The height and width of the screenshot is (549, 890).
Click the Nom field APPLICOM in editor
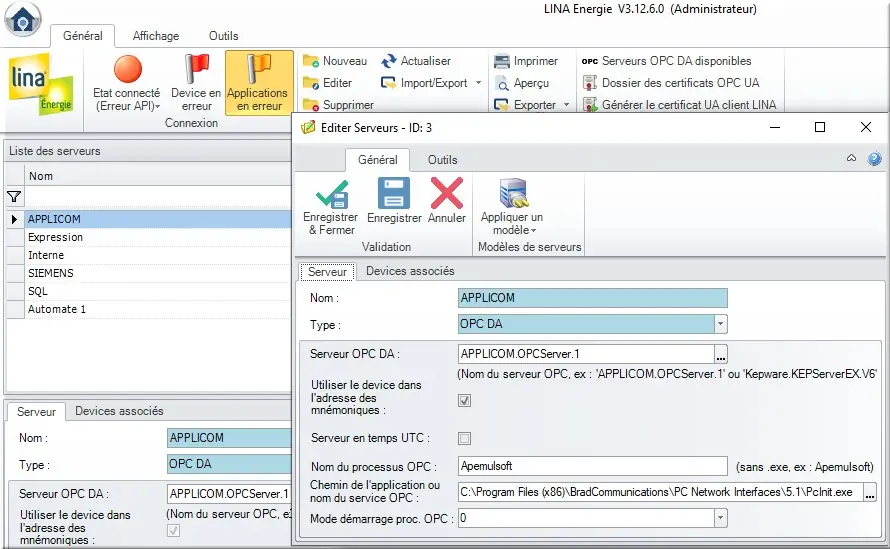[x=593, y=298]
